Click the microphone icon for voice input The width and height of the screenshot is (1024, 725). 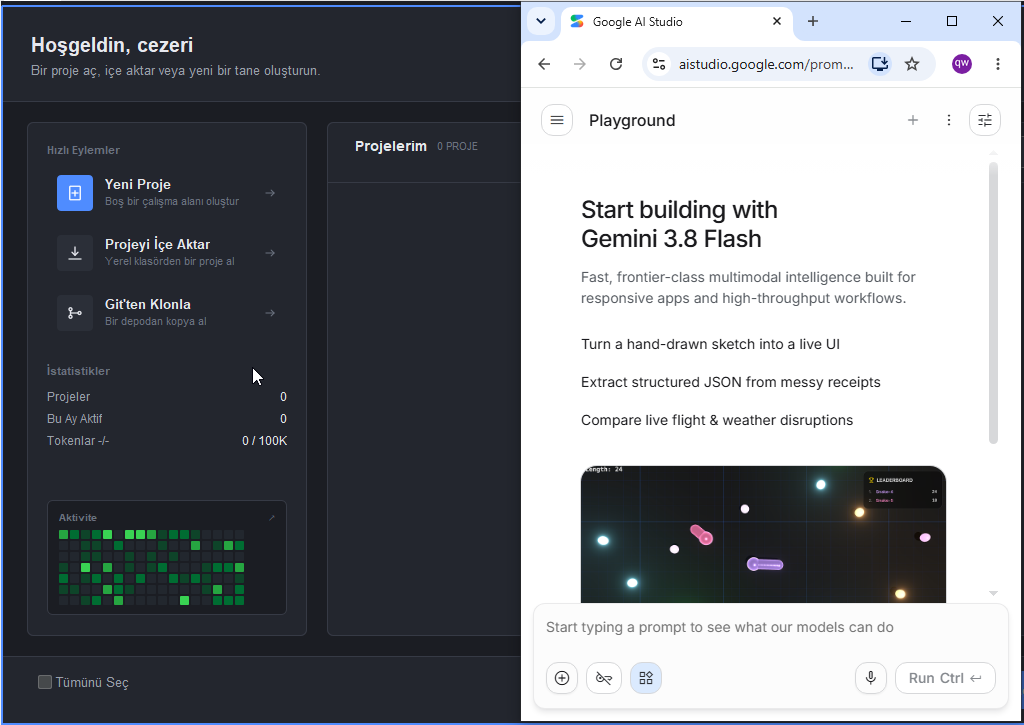(871, 678)
